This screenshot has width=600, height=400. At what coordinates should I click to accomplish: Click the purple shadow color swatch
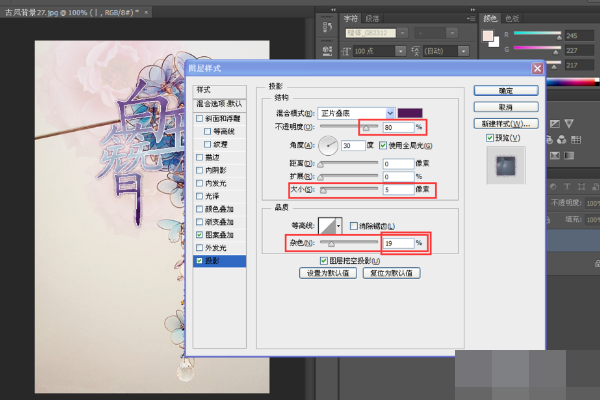[410, 113]
